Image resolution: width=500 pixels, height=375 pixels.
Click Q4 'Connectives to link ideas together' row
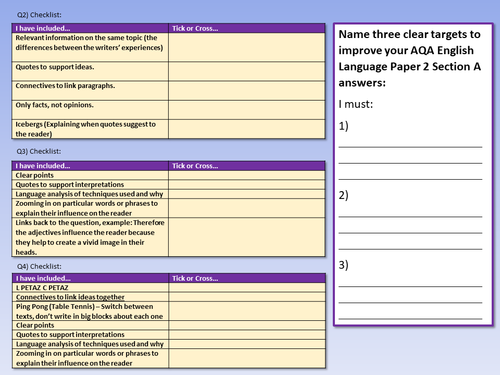pyautogui.click(x=168, y=297)
